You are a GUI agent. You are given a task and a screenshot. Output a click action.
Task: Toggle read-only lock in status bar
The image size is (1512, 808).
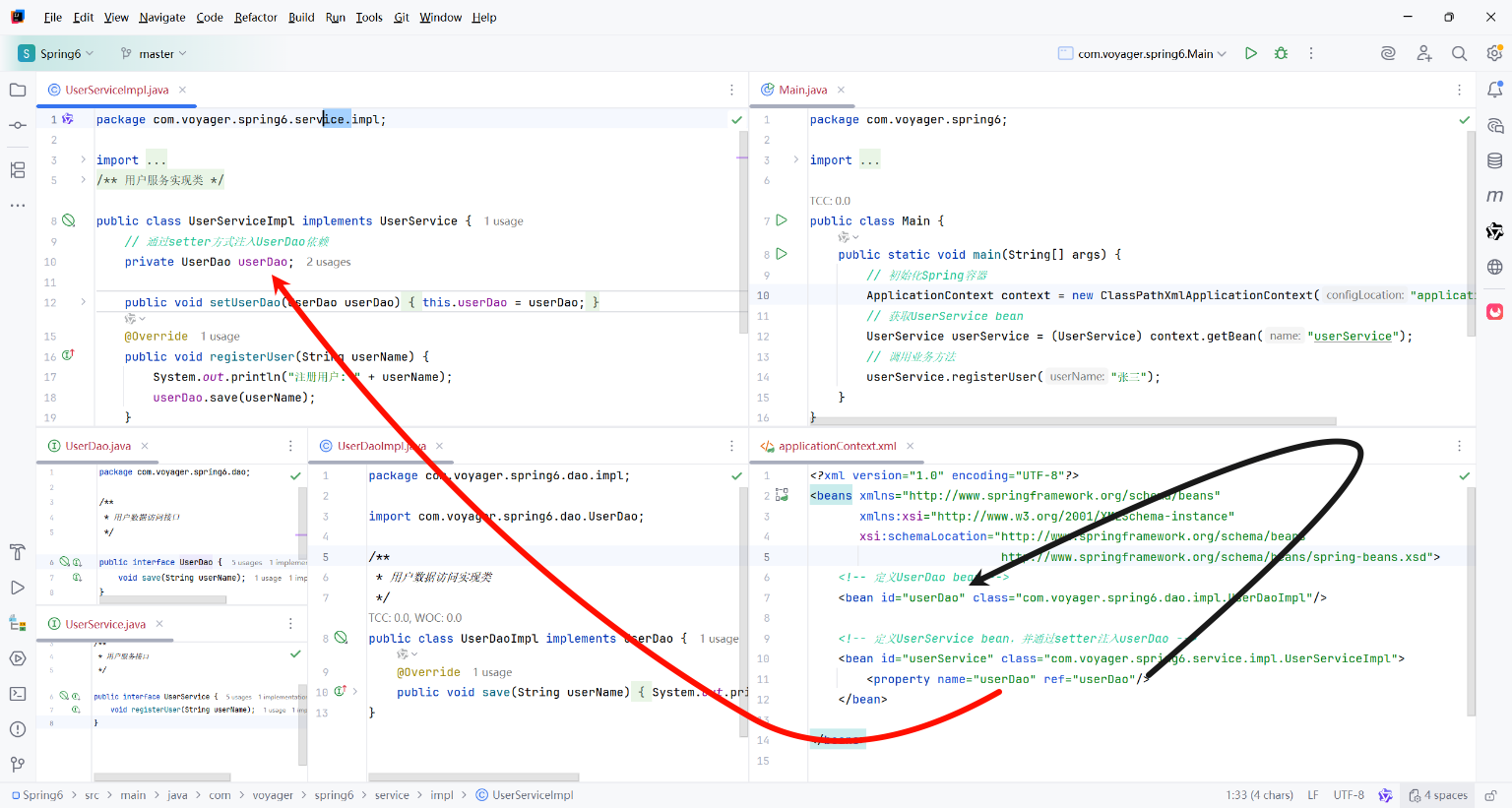(1490, 795)
